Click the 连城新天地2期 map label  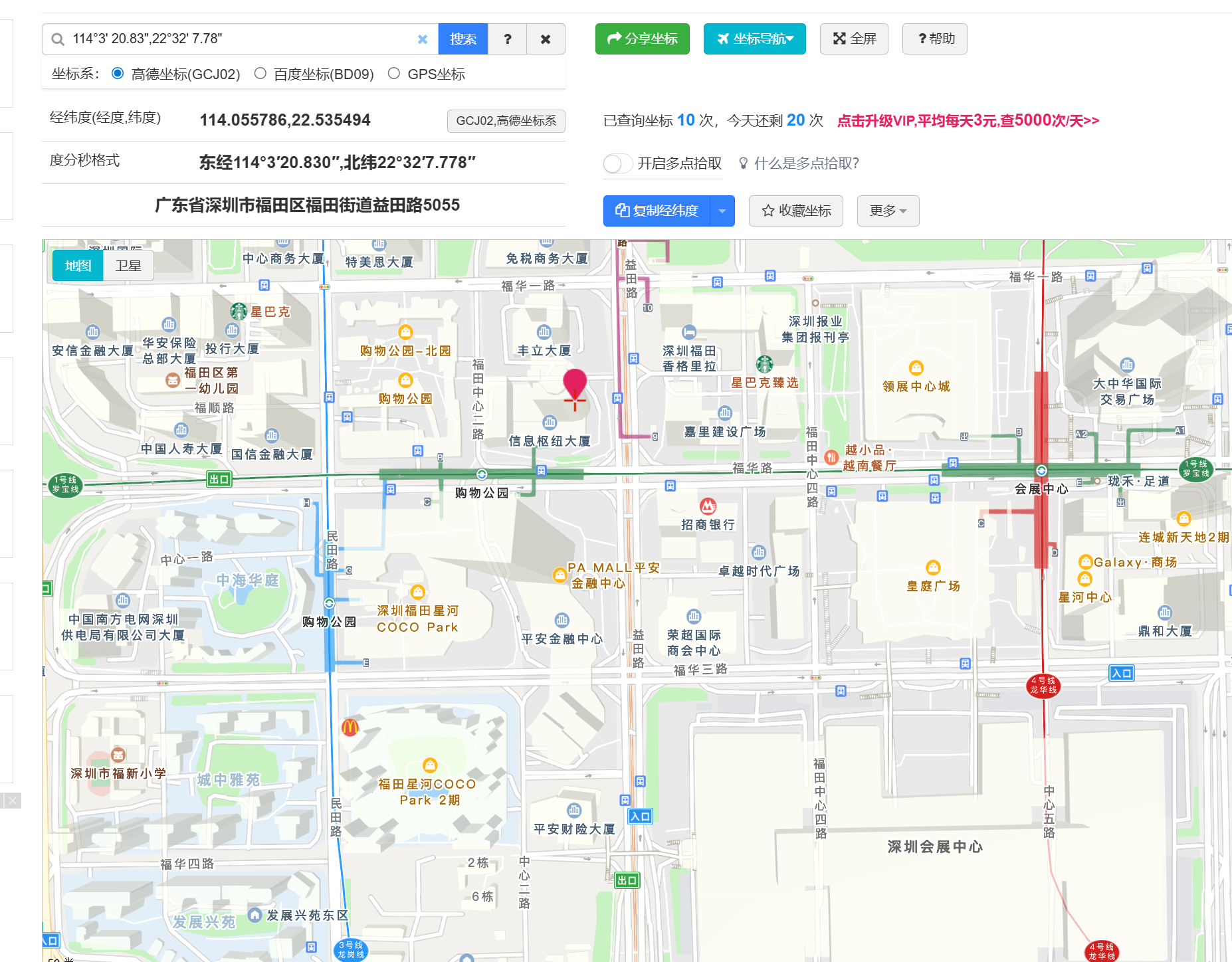[1183, 537]
